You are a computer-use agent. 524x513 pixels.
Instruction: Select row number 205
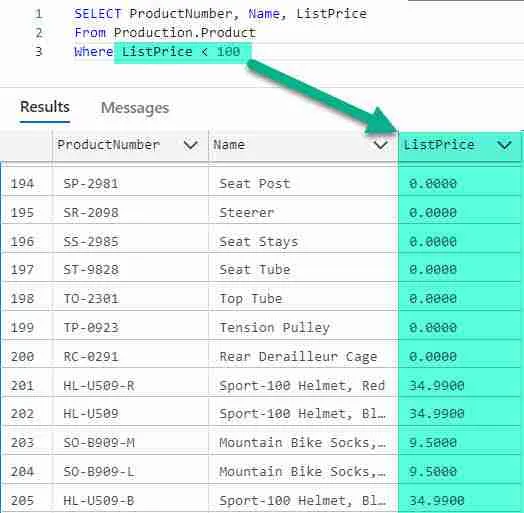pos(22,501)
